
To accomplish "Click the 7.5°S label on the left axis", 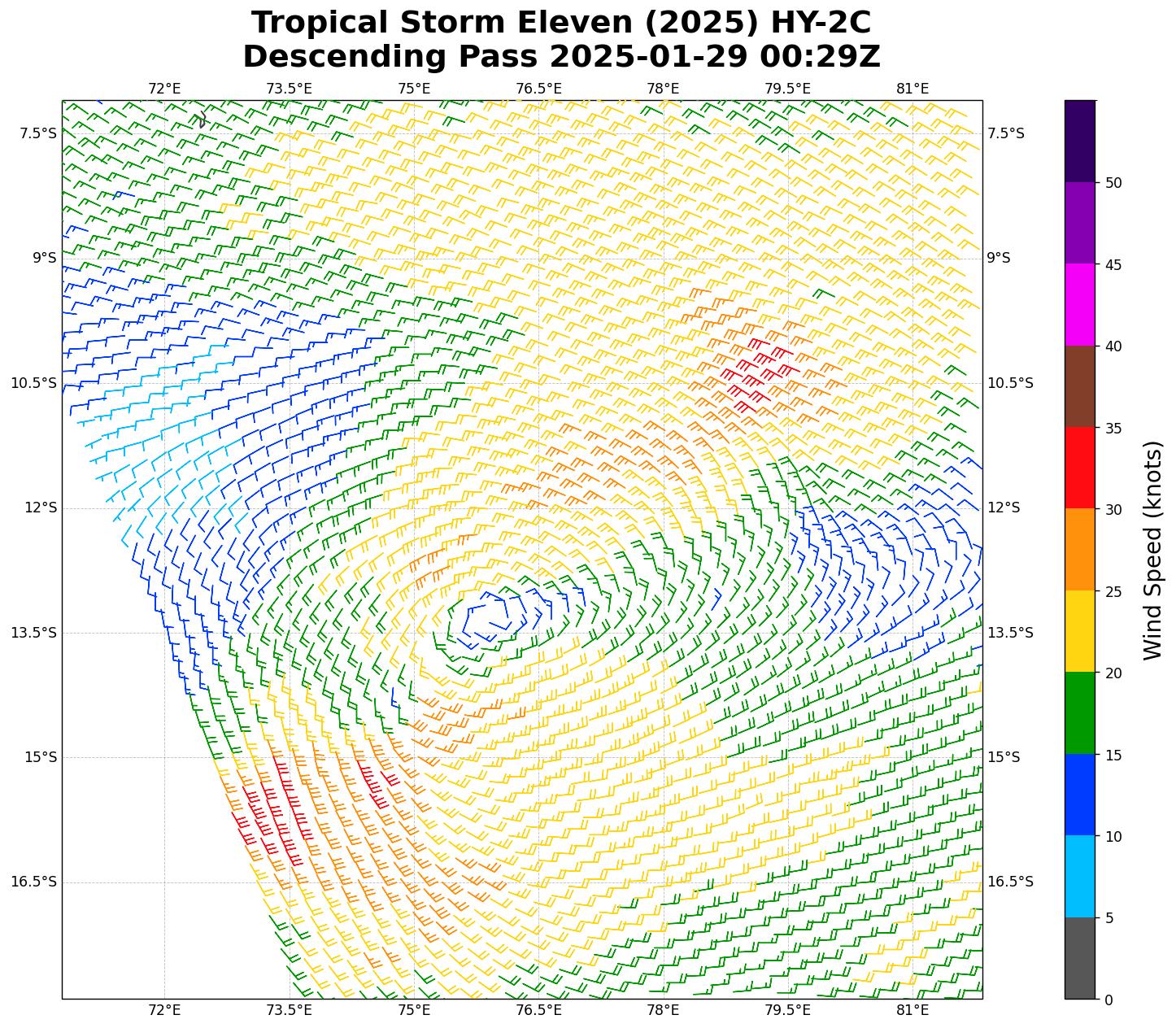I will point(37,133).
